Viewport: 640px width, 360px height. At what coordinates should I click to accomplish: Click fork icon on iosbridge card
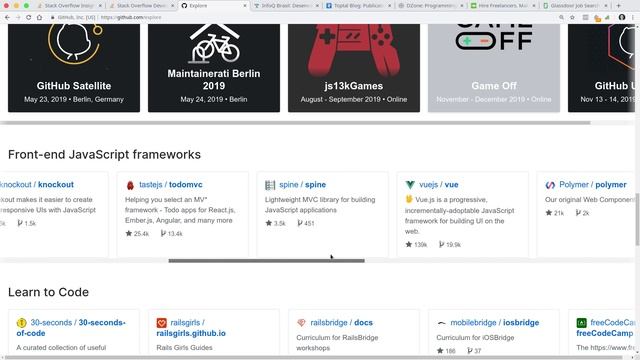click(x=470, y=351)
